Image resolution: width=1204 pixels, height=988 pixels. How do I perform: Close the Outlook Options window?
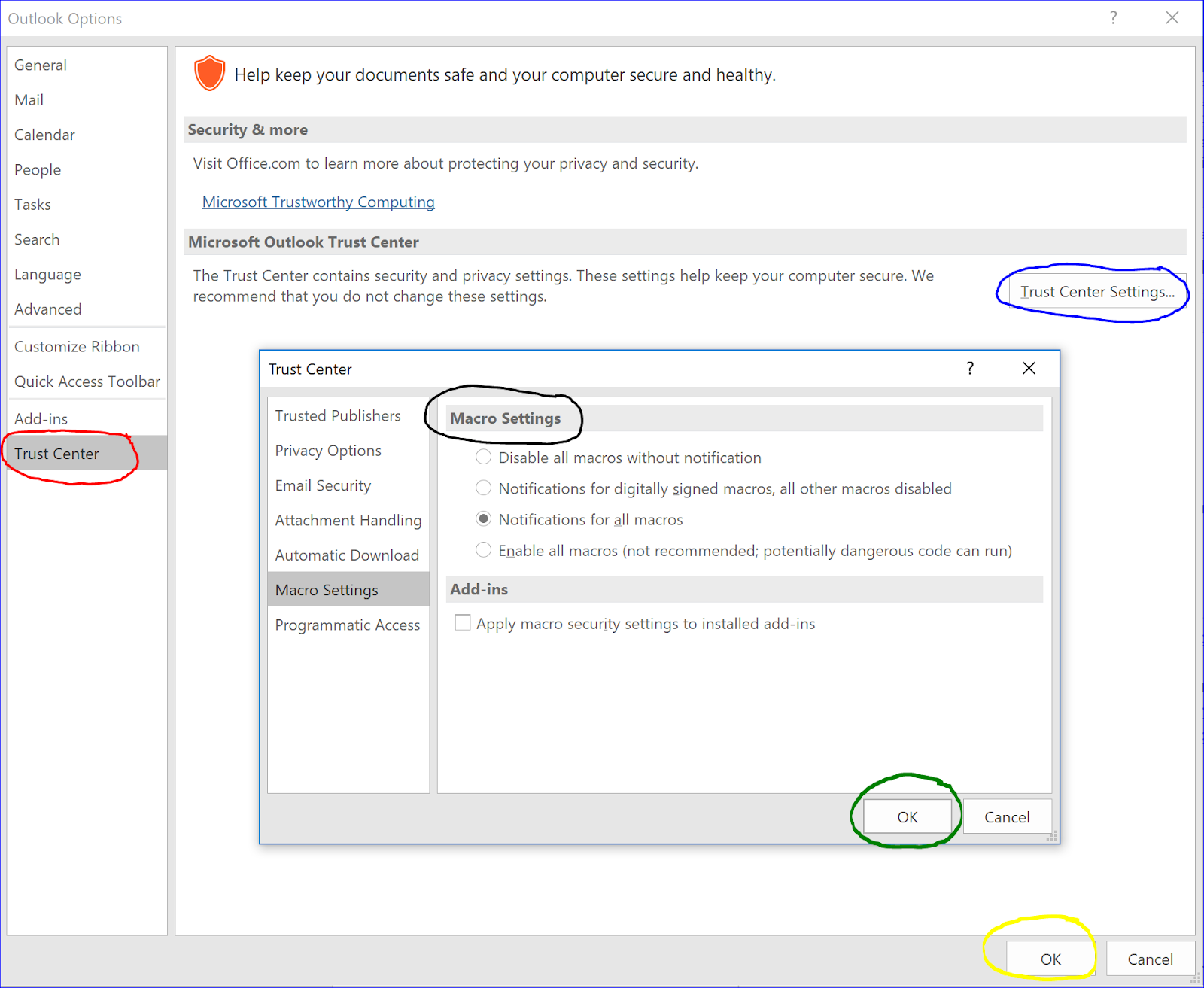click(x=1172, y=18)
